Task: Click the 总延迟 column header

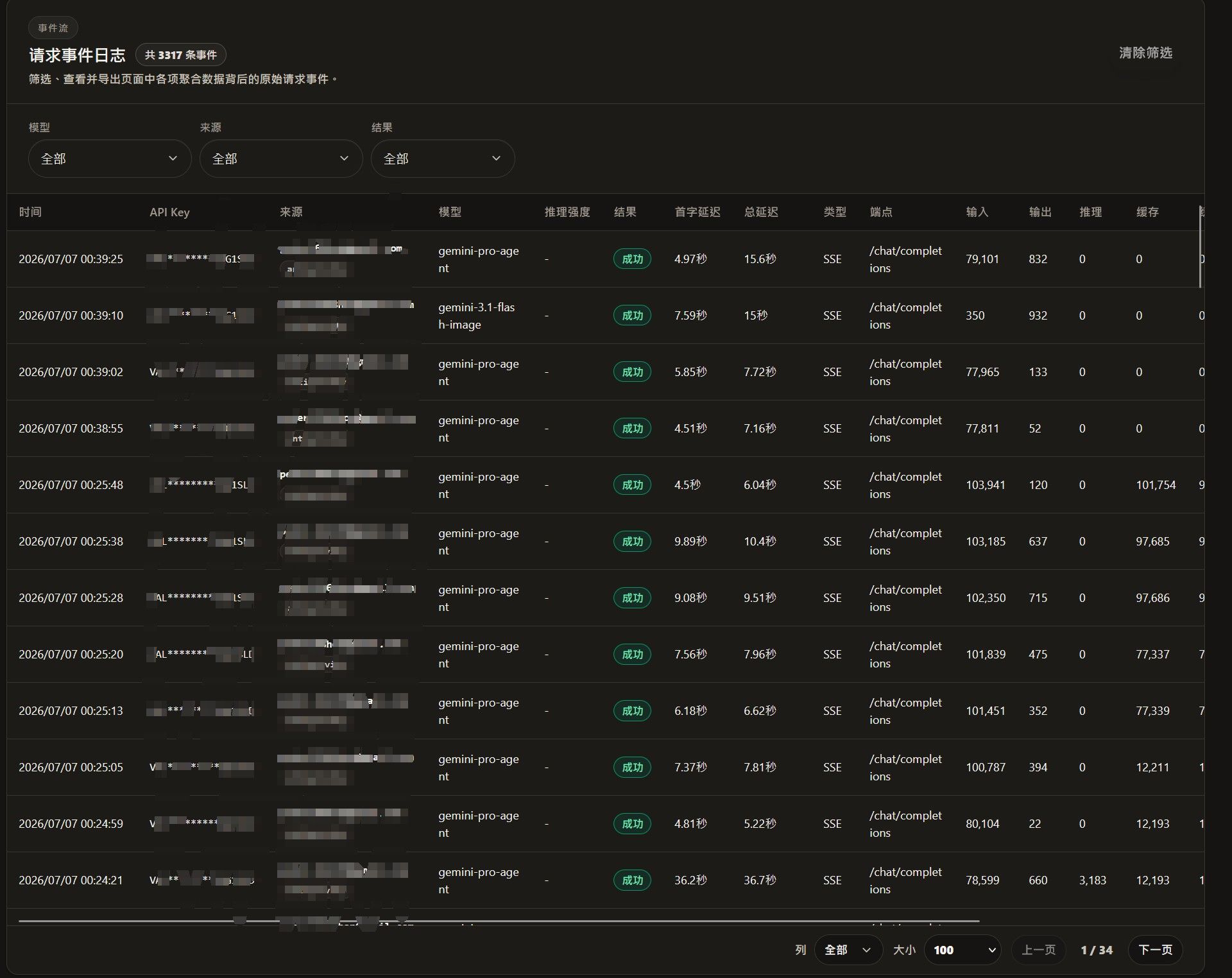Action: (x=761, y=212)
